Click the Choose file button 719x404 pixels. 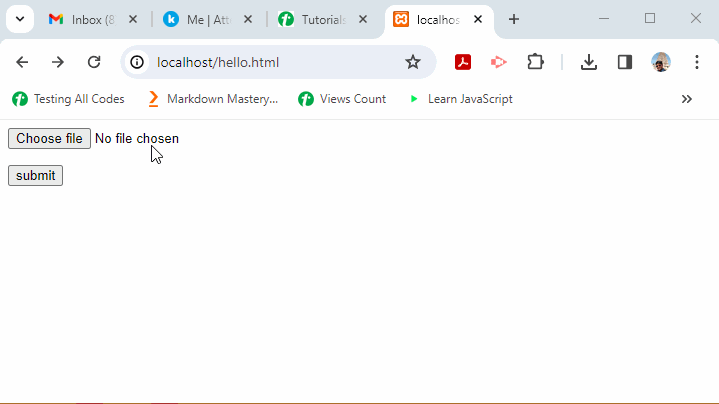[x=50, y=138]
